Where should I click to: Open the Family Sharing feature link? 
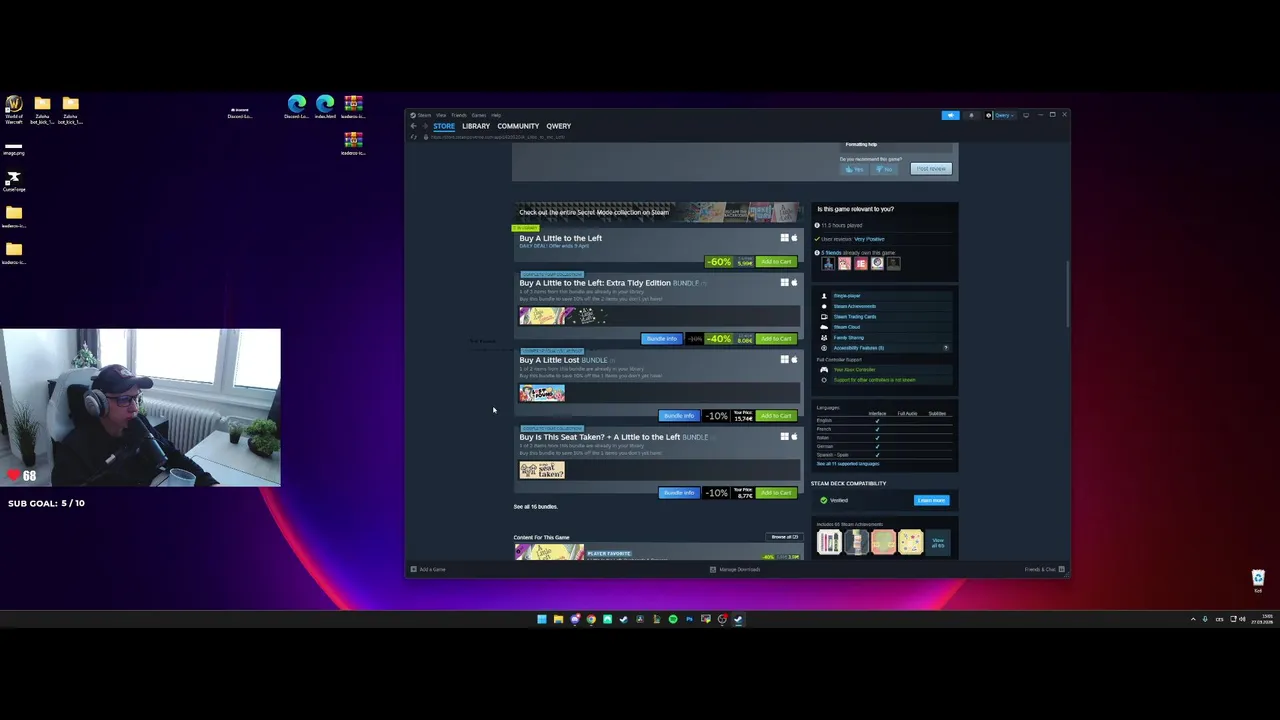(849, 337)
